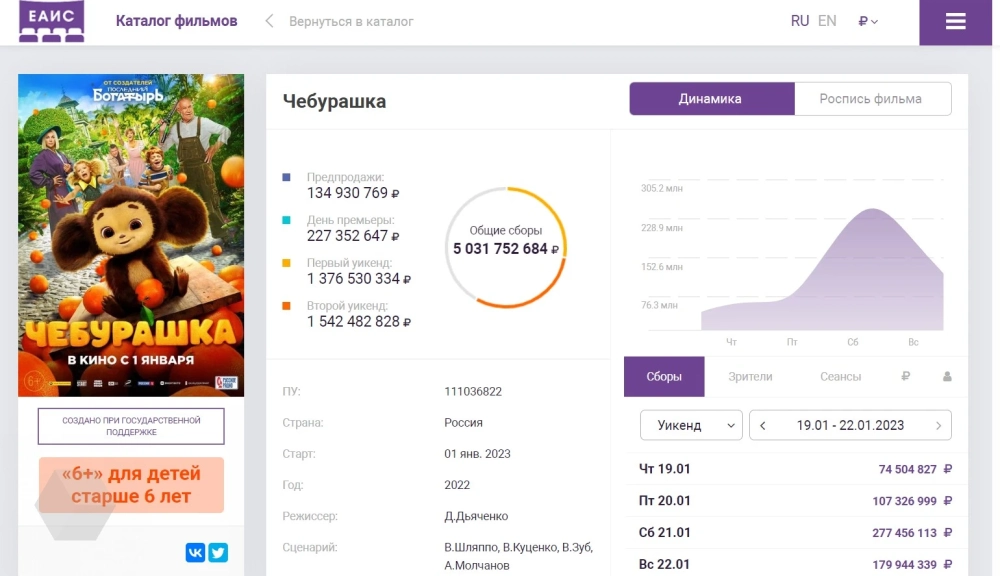The image size is (1000, 576).
Task: Select the Зрители tab
Action: click(750, 377)
